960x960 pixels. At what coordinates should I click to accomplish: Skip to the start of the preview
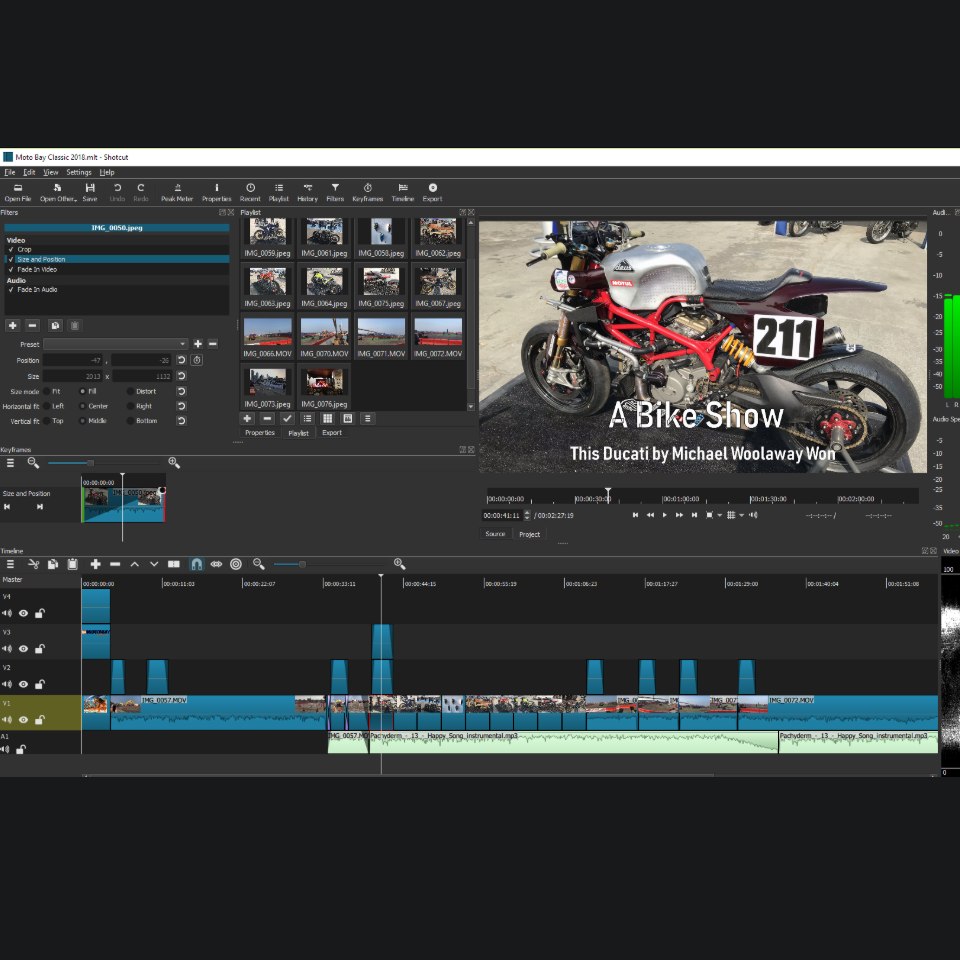click(636, 515)
